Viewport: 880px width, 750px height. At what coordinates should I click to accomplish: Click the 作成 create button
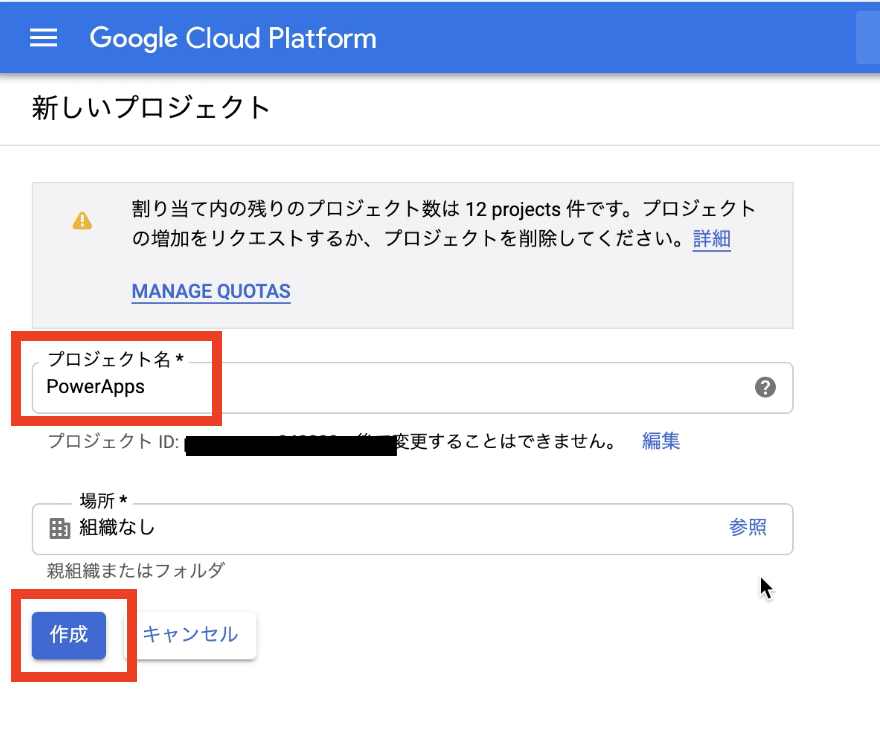[69, 635]
